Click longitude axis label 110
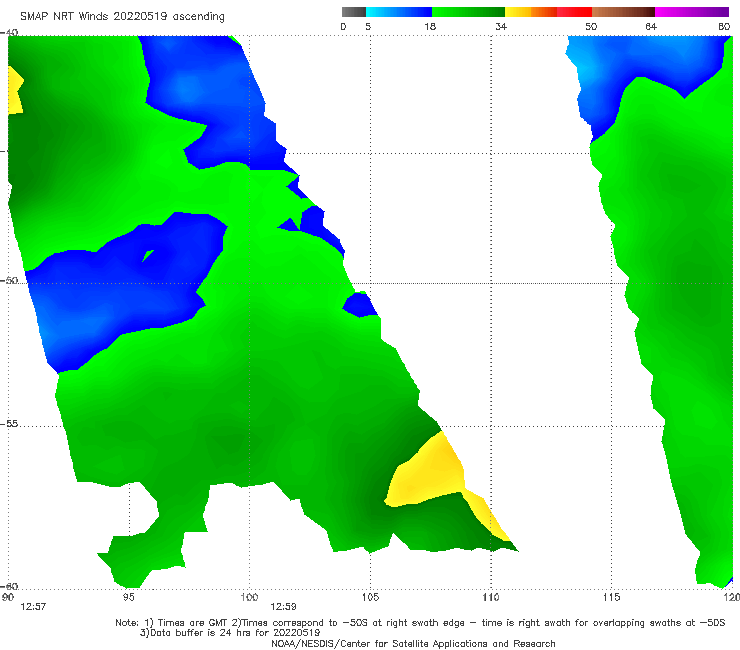This screenshot has width=740, height=650. point(491,597)
